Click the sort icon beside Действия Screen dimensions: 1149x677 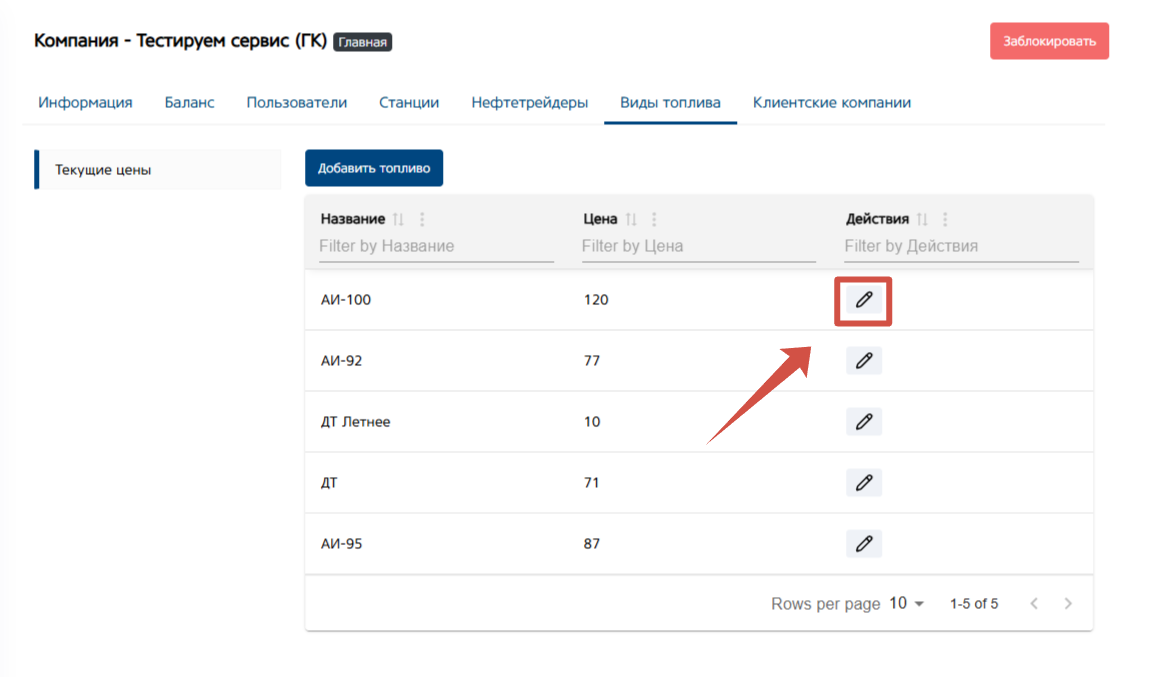[x=922, y=220]
